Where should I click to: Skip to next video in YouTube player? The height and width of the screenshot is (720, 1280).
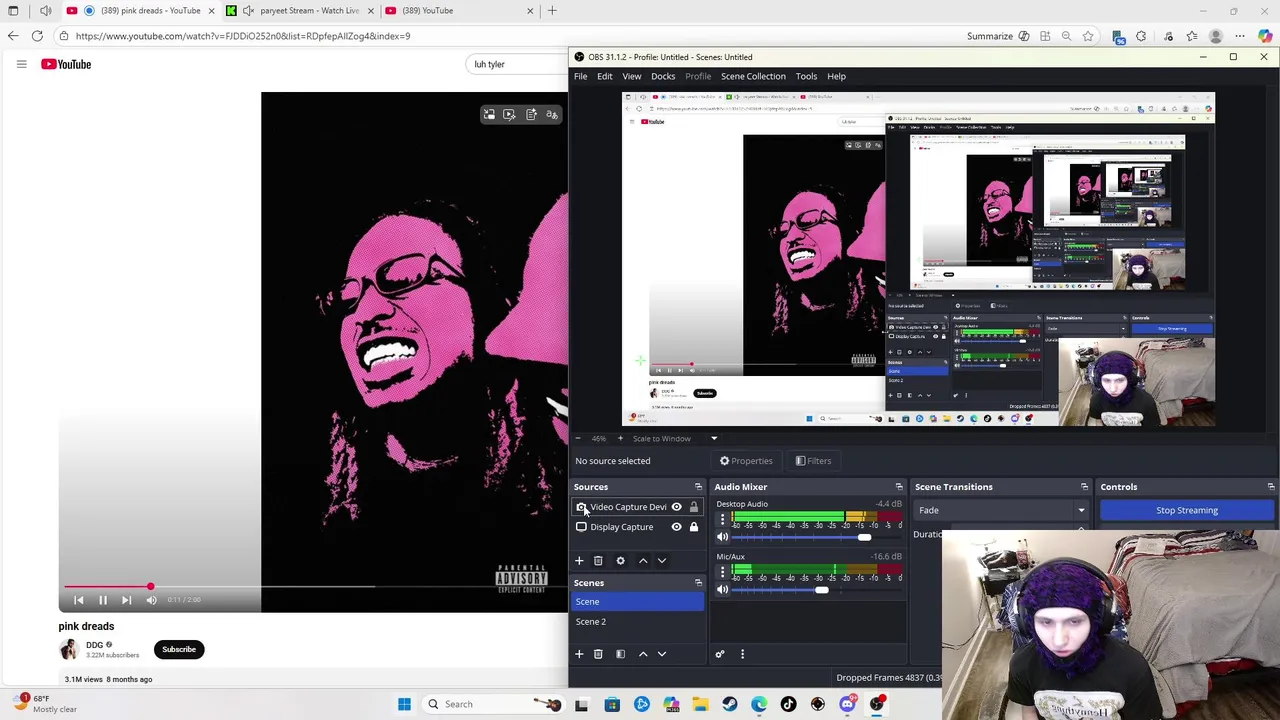pyautogui.click(x=126, y=600)
